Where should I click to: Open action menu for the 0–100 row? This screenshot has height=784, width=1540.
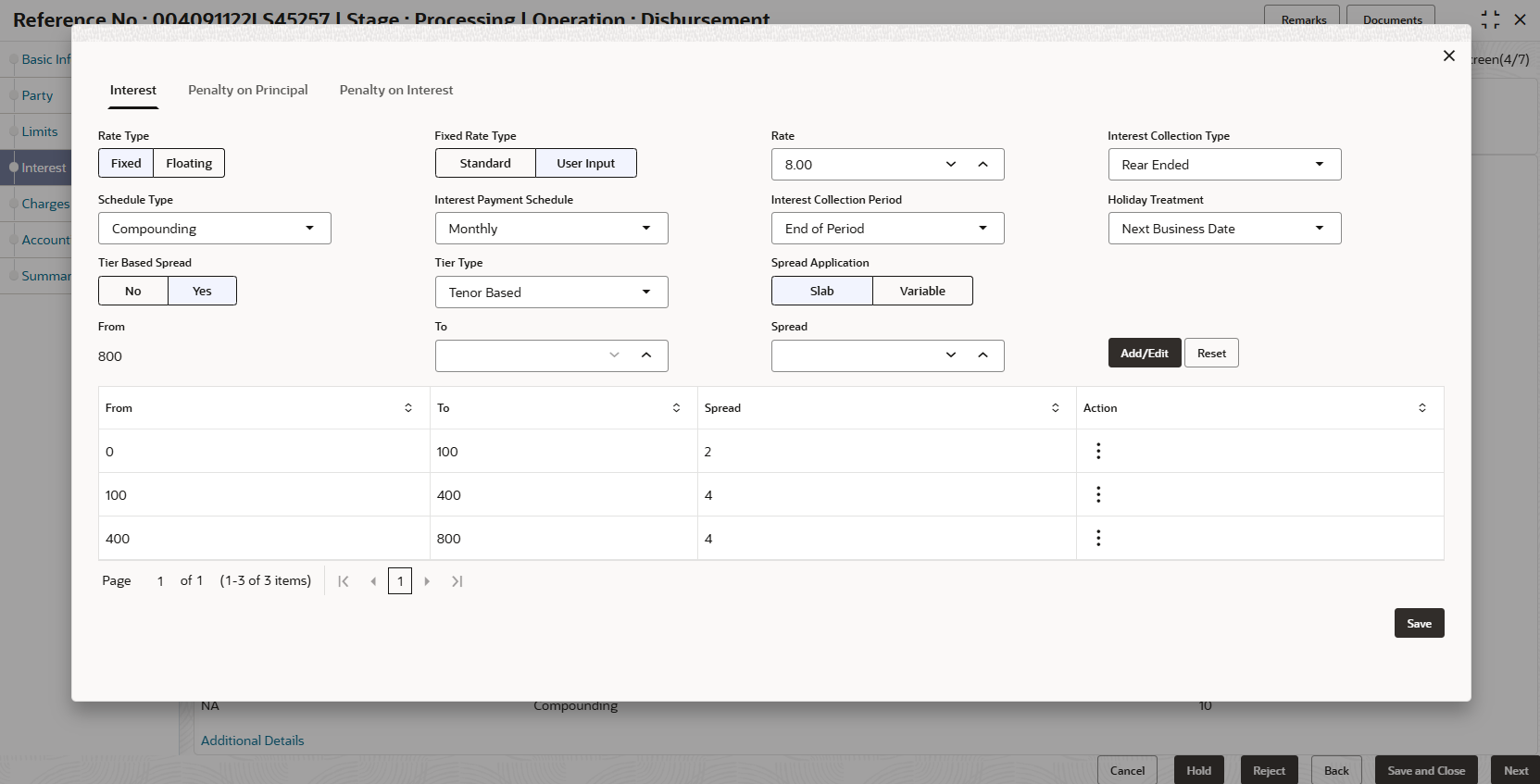click(x=1098, y=451)
